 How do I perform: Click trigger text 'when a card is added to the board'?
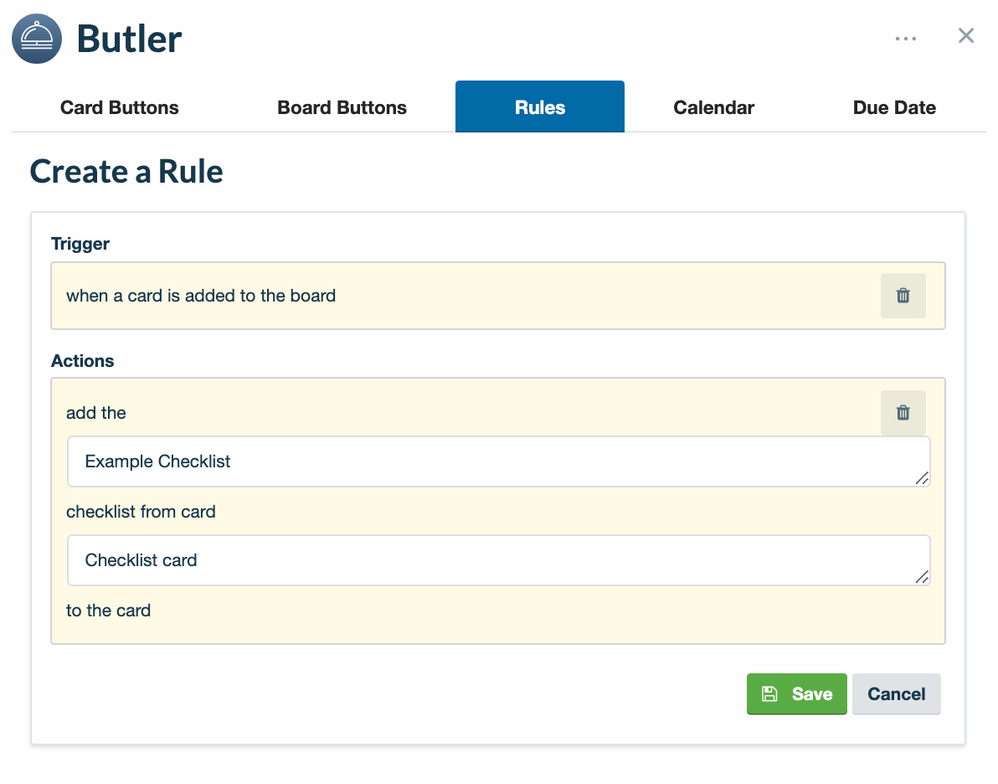click(200, 296)
